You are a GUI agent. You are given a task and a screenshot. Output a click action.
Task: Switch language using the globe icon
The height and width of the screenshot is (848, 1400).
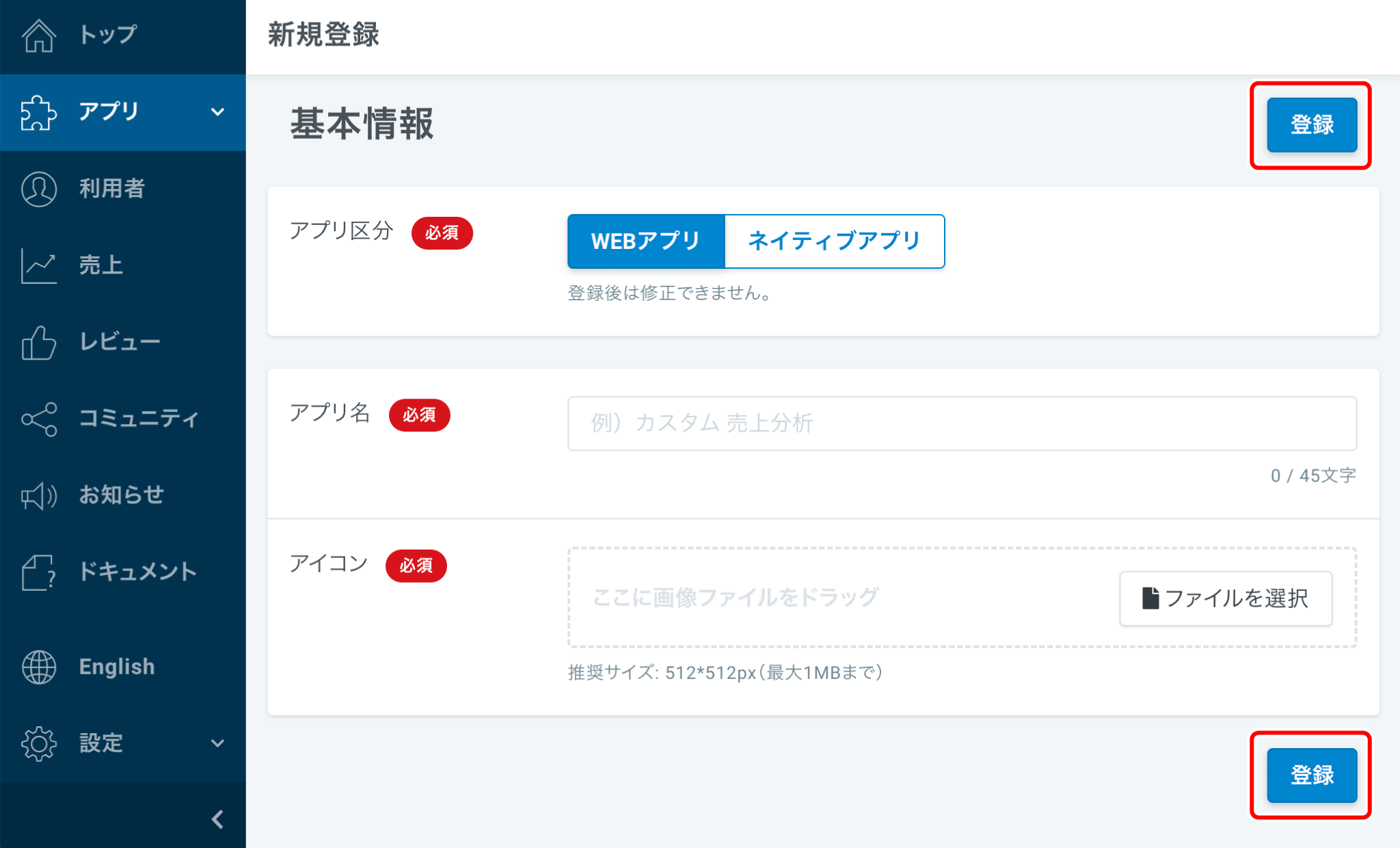tap(38, 667)
